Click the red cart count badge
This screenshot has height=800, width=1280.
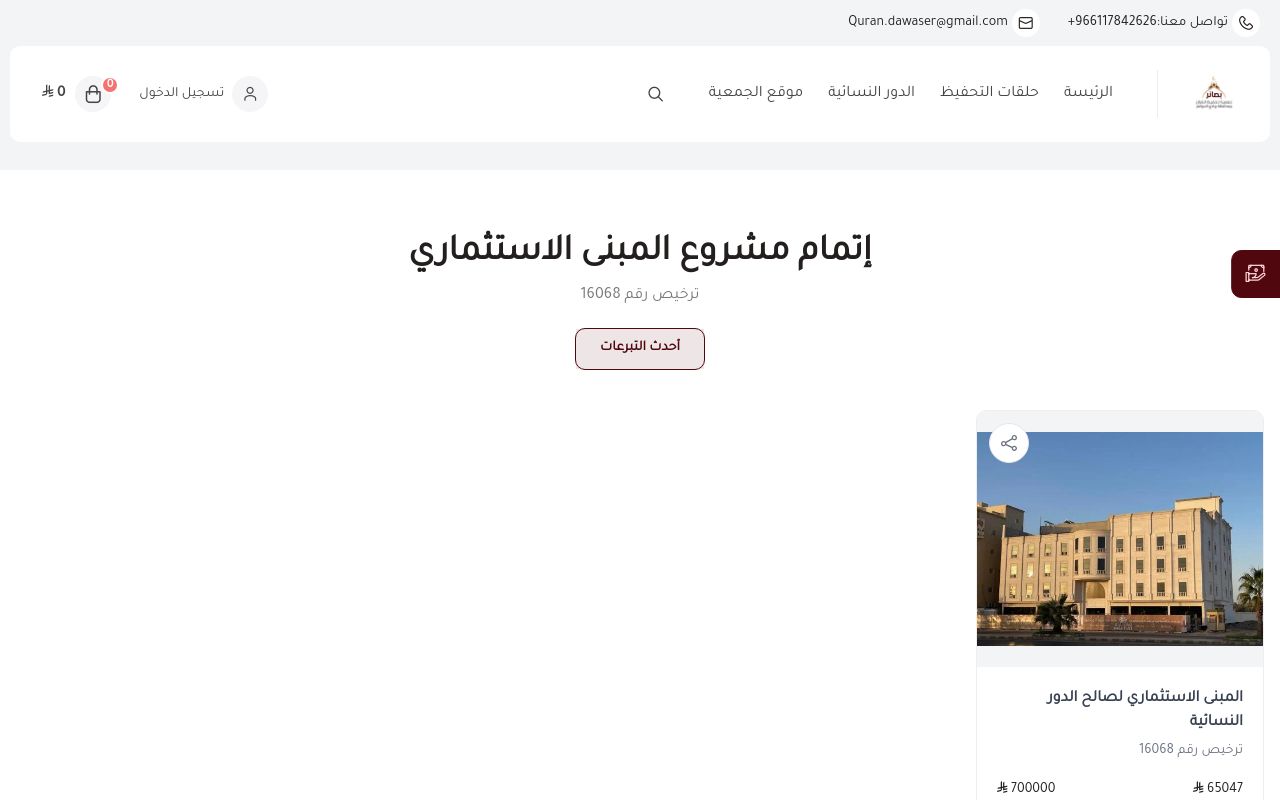tap(110, 85)
